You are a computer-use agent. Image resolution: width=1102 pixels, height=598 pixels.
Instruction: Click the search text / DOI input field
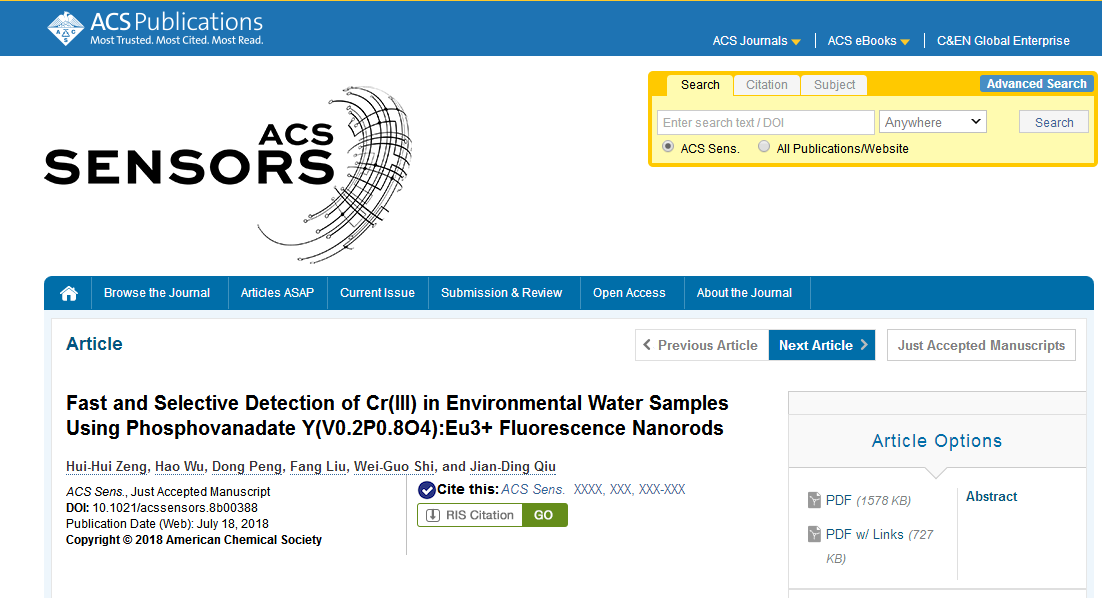pos(765,122)
